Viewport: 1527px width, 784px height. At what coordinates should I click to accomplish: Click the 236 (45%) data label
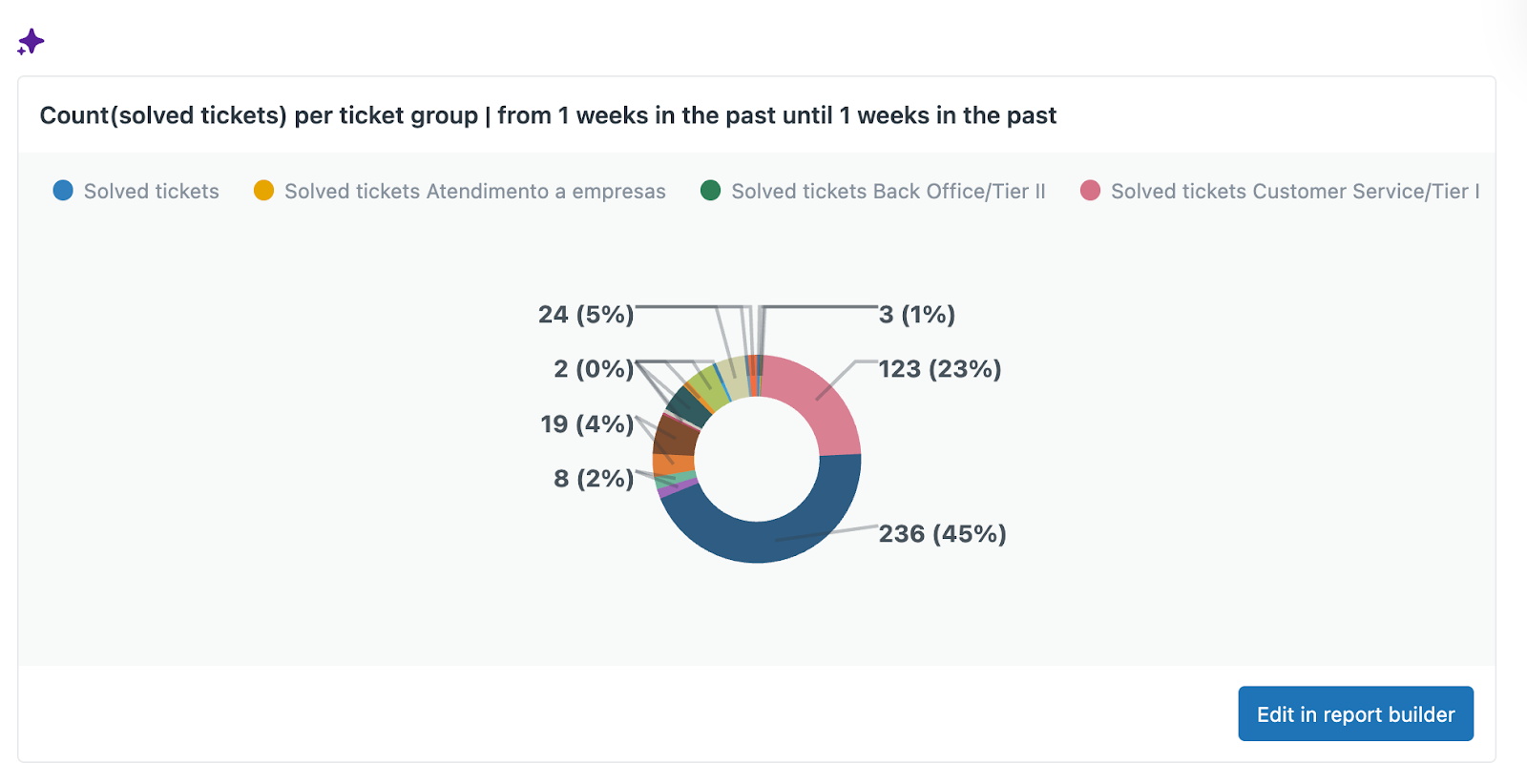[x=942, y=534]
